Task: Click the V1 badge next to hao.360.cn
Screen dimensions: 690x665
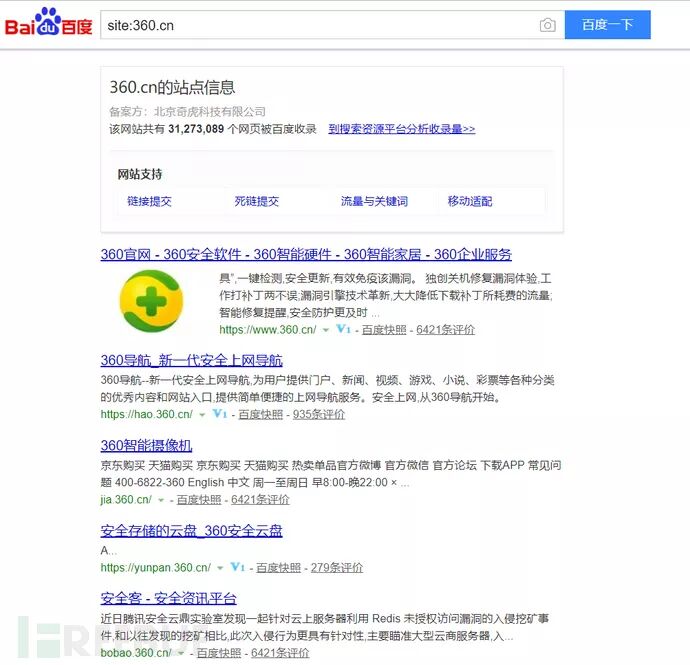Action: (220, 414)
